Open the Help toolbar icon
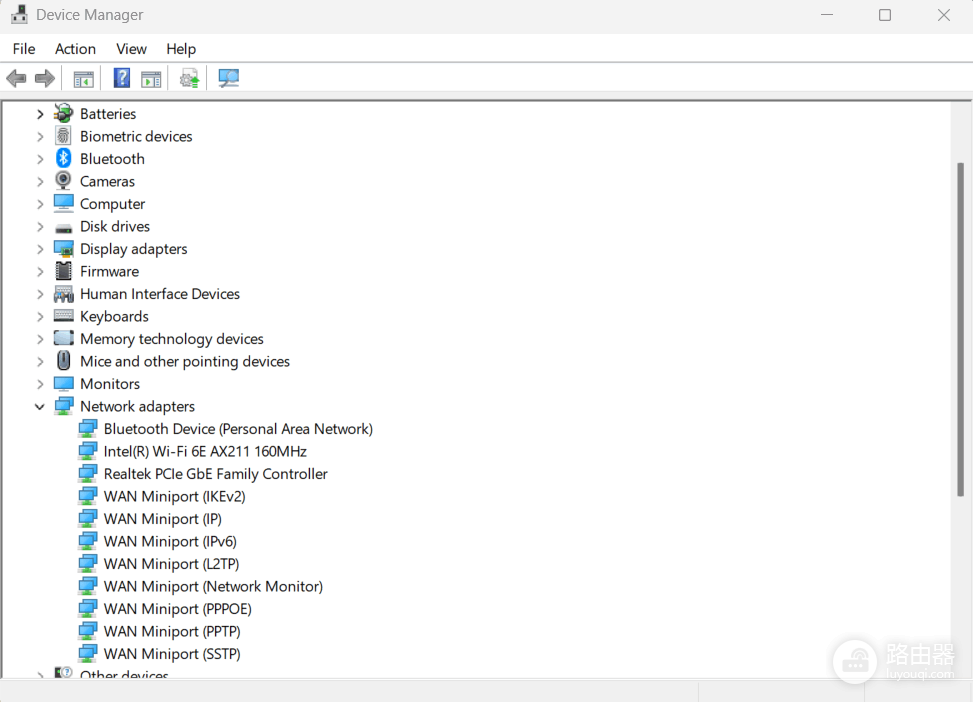973x702 pixels. point(122,78)
